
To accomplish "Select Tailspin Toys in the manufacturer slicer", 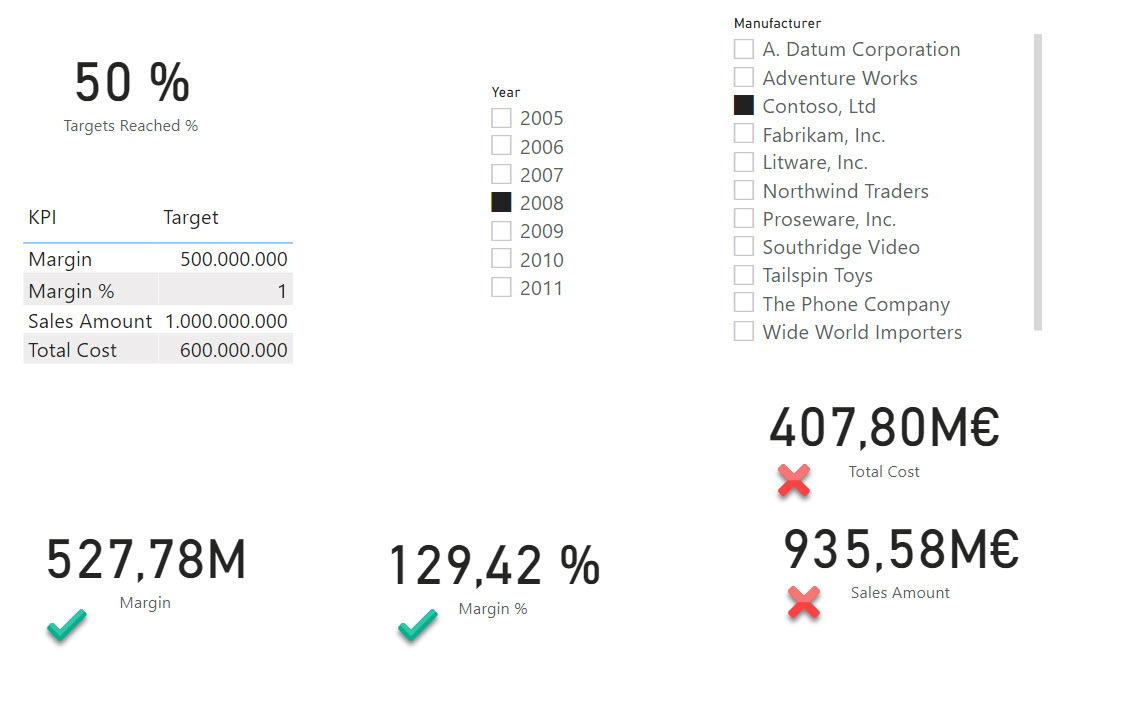I will (743, 275).
